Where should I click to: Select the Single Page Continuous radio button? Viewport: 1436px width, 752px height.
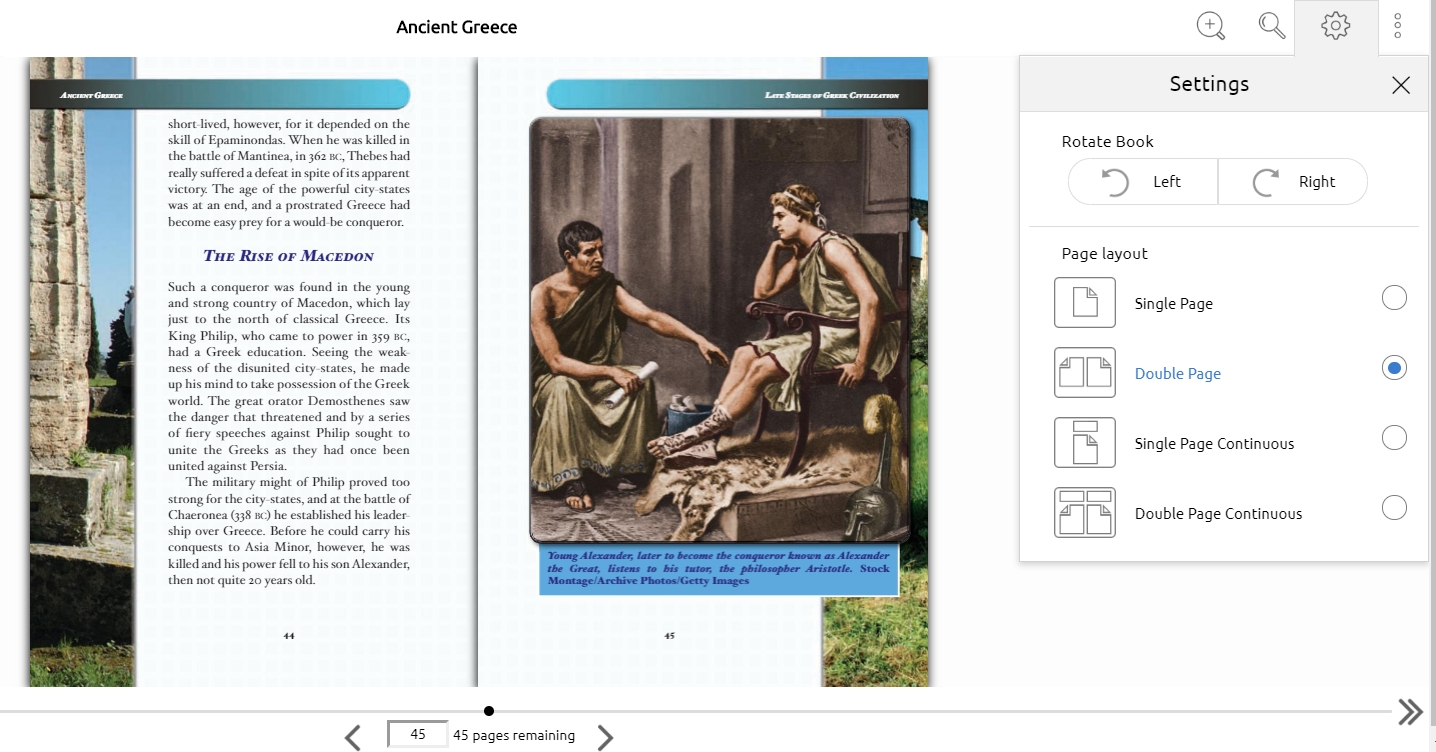[x=1394, y=437]
